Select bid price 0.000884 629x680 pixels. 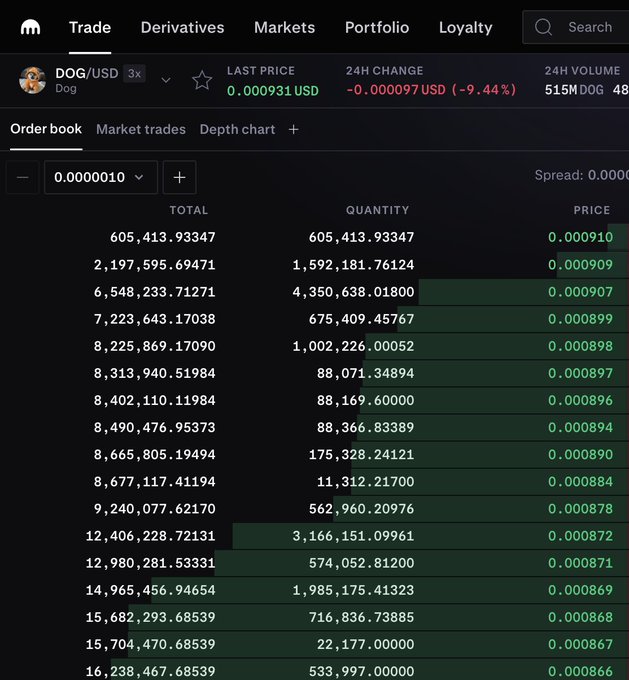(580, 481)
